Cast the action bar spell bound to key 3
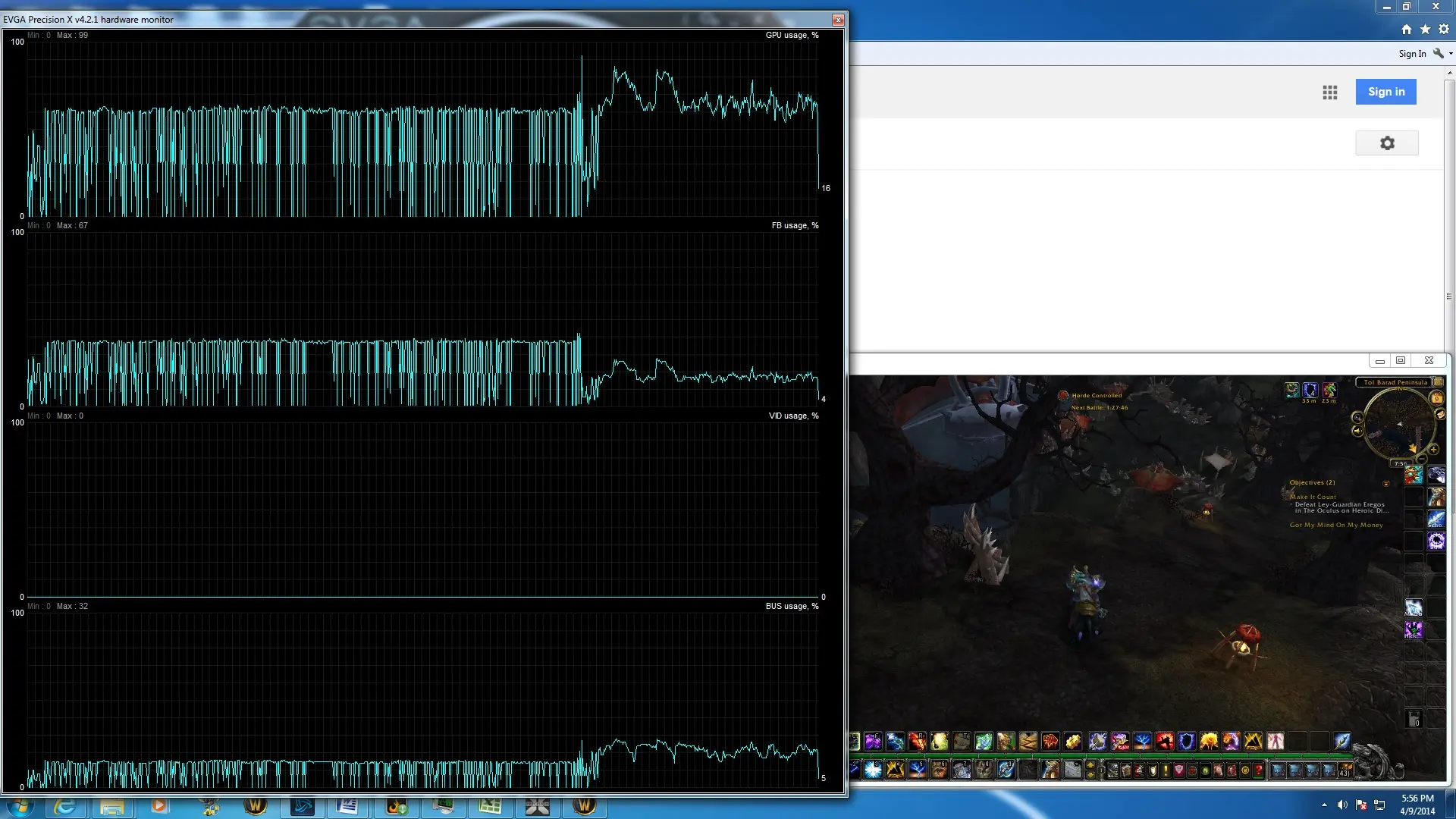Image resolution: width=1456 pixels, height=819 pixels. tap(873, 770)
